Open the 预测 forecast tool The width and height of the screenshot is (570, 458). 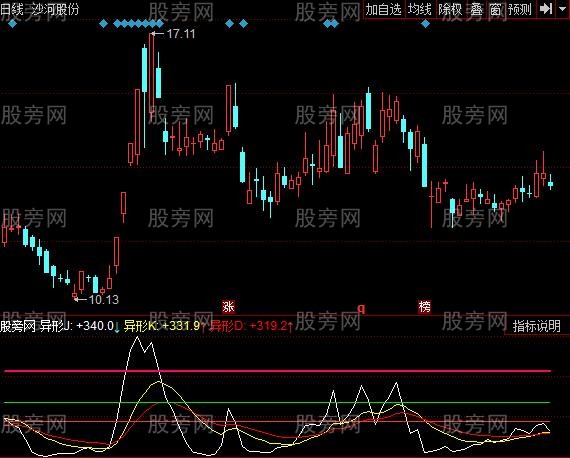[520, 9]
